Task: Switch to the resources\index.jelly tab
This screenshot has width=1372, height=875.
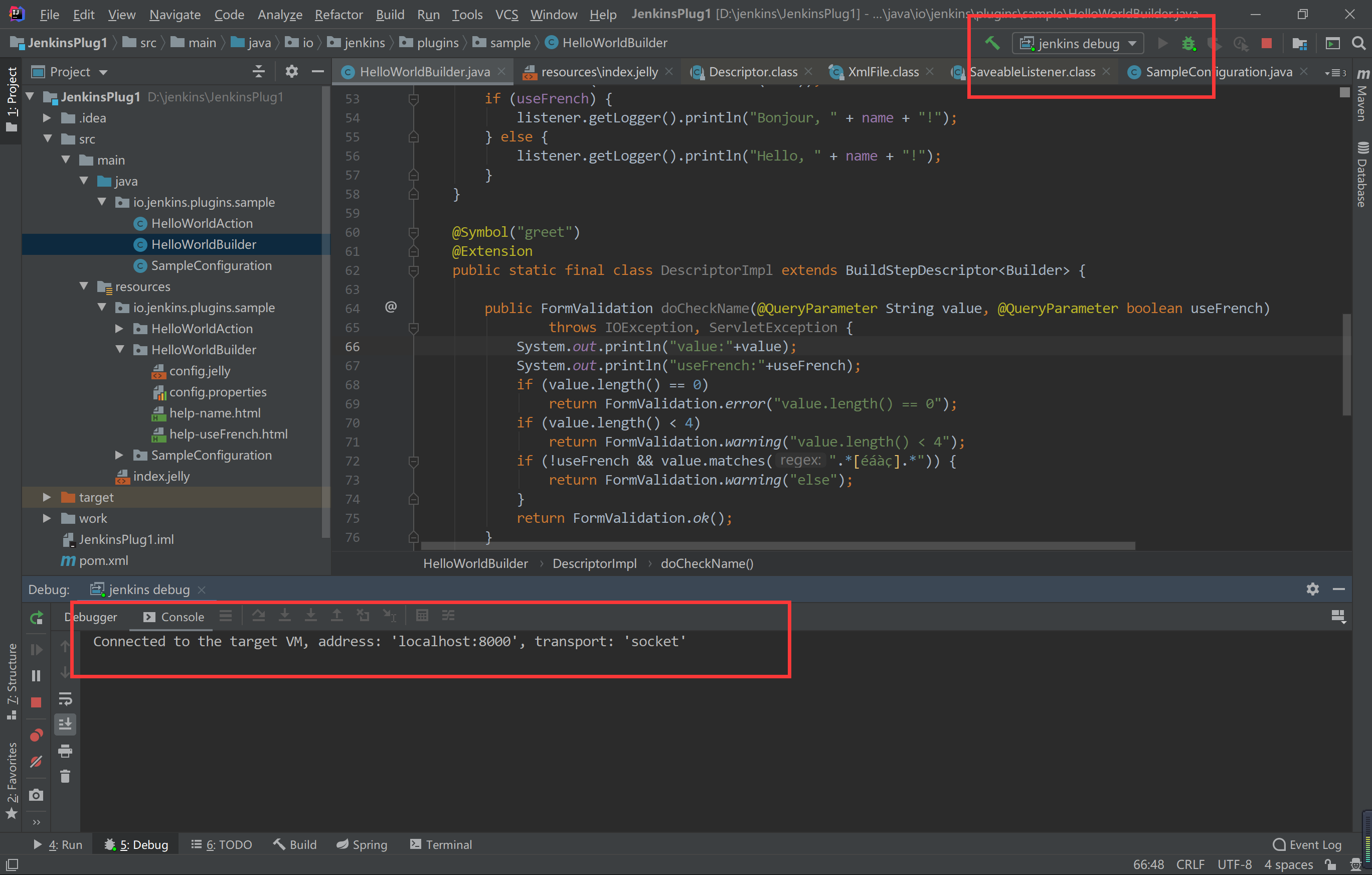Action: 598,72
